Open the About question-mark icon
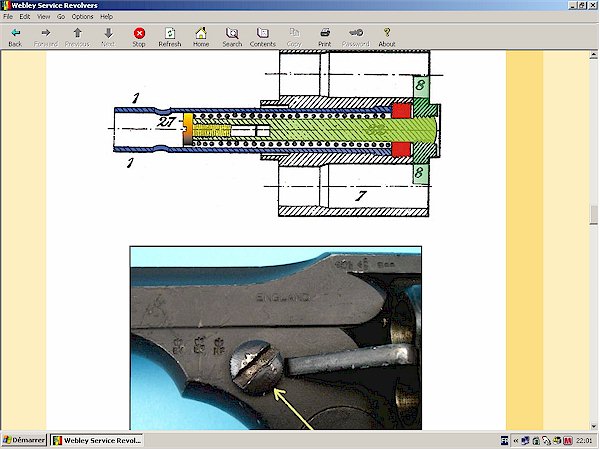This screenshot has width=600, height=450. pos(387,33)
